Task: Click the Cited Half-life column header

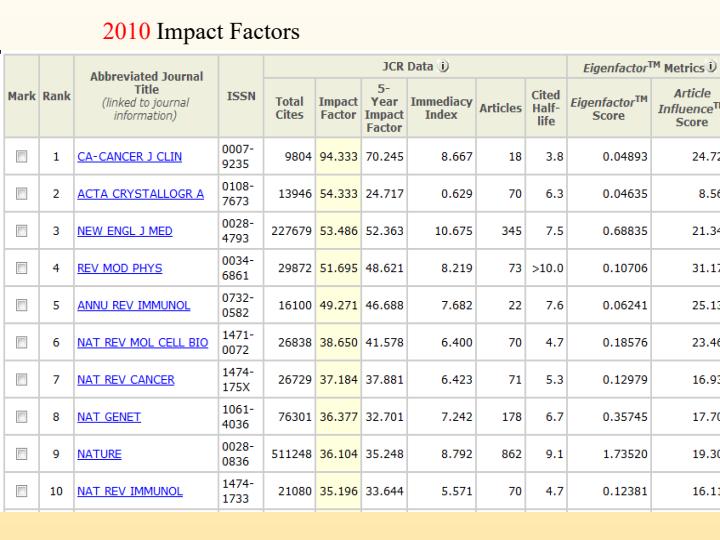Action: (546, 108)
